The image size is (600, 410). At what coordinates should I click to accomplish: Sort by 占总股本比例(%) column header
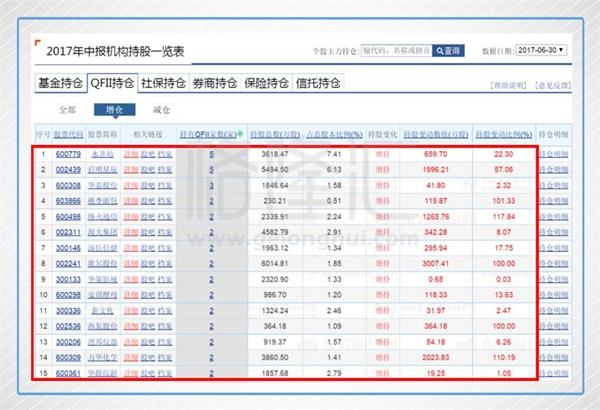[334, 134]
